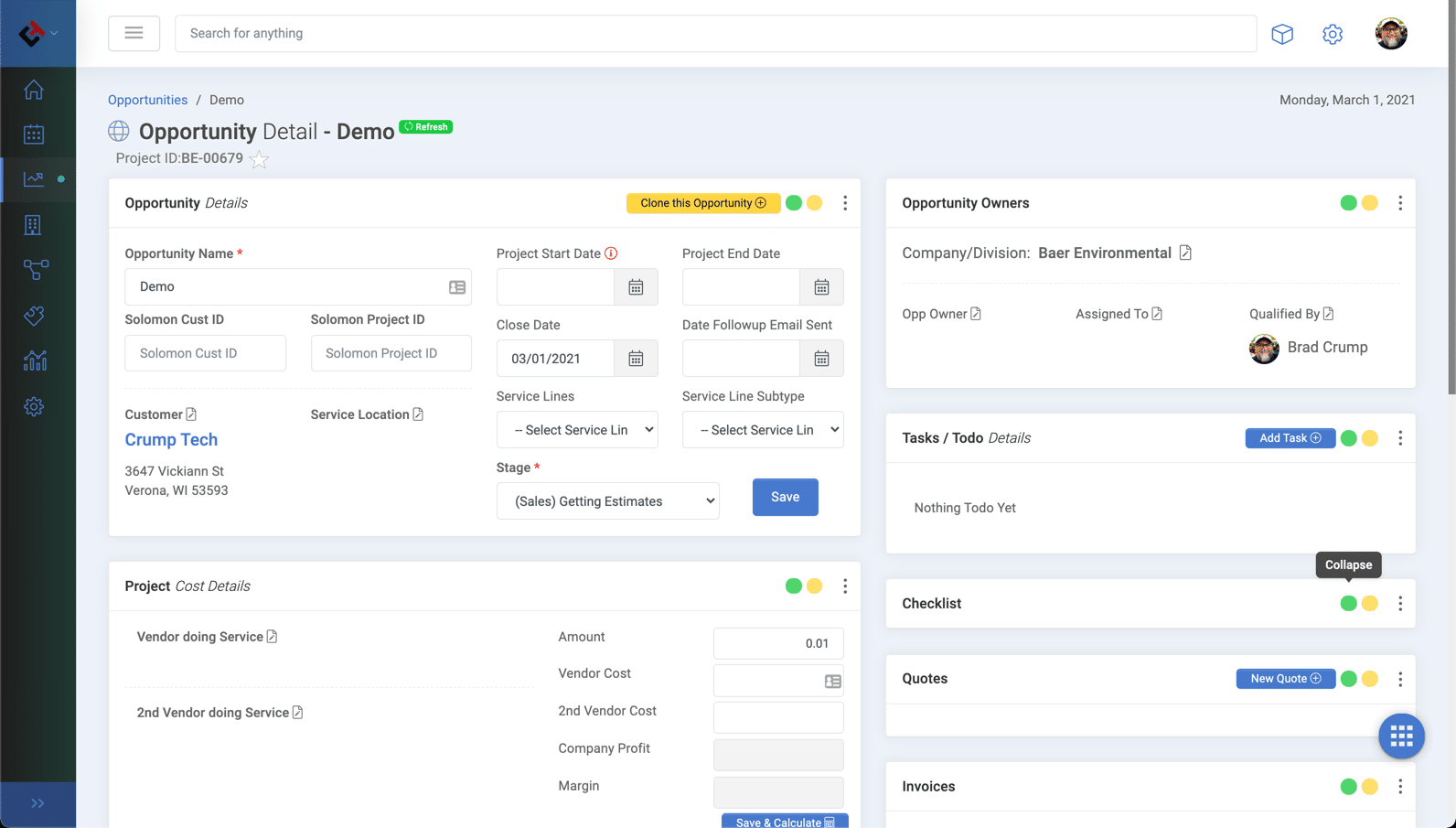Screen dimensions: 1456x828
Task: Open the user profile avatar menu
Action: [x=1391, y=34]
